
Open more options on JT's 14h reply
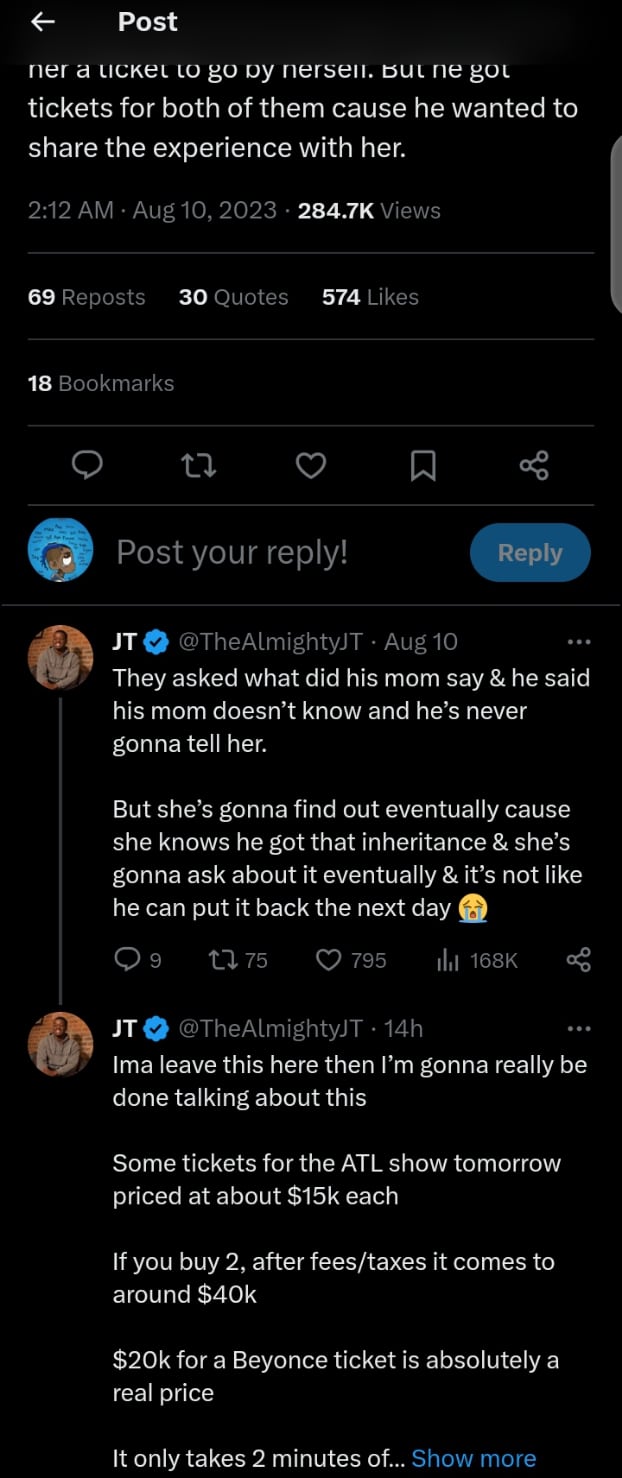[x=578, y=1028]
